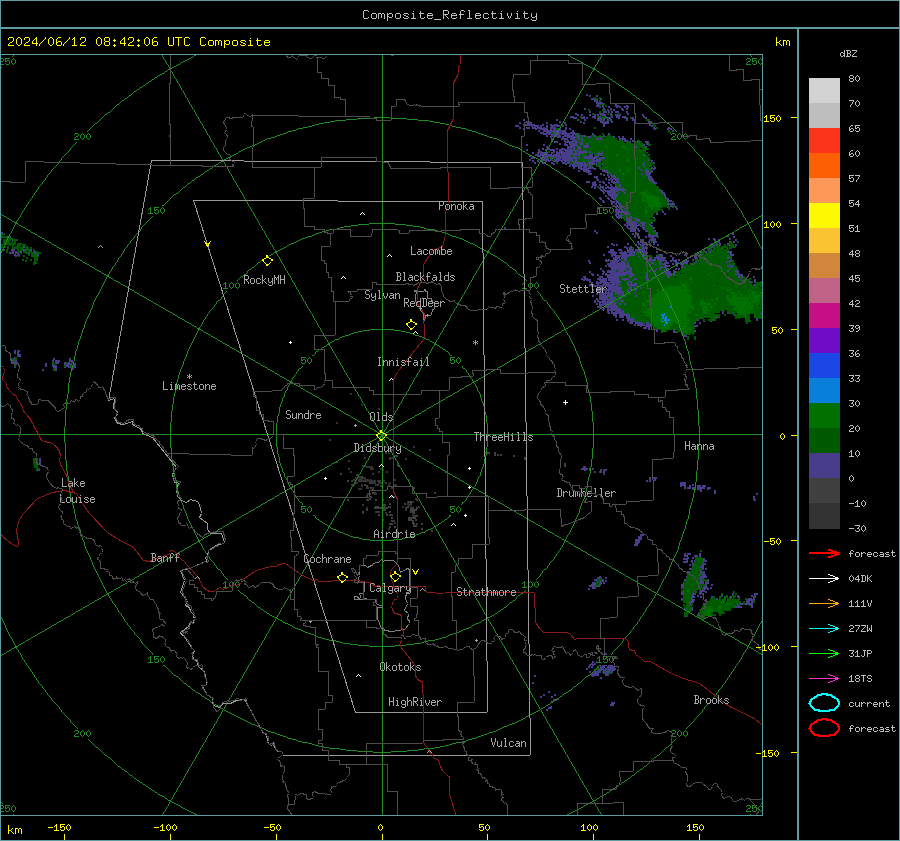This screenshot has height=841, width=900.
Task: Click the Lacombe map label
Action: (x=431, y=251)
